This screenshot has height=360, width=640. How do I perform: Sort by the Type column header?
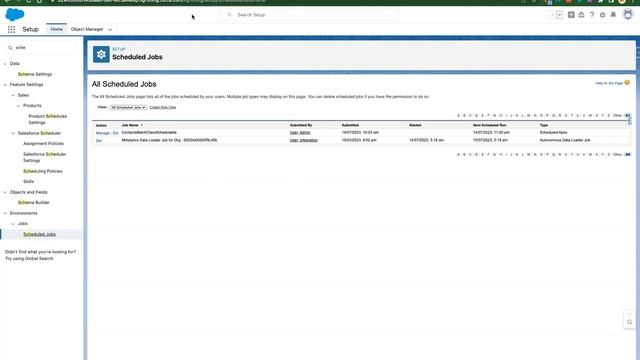click(x=544, y=125)
